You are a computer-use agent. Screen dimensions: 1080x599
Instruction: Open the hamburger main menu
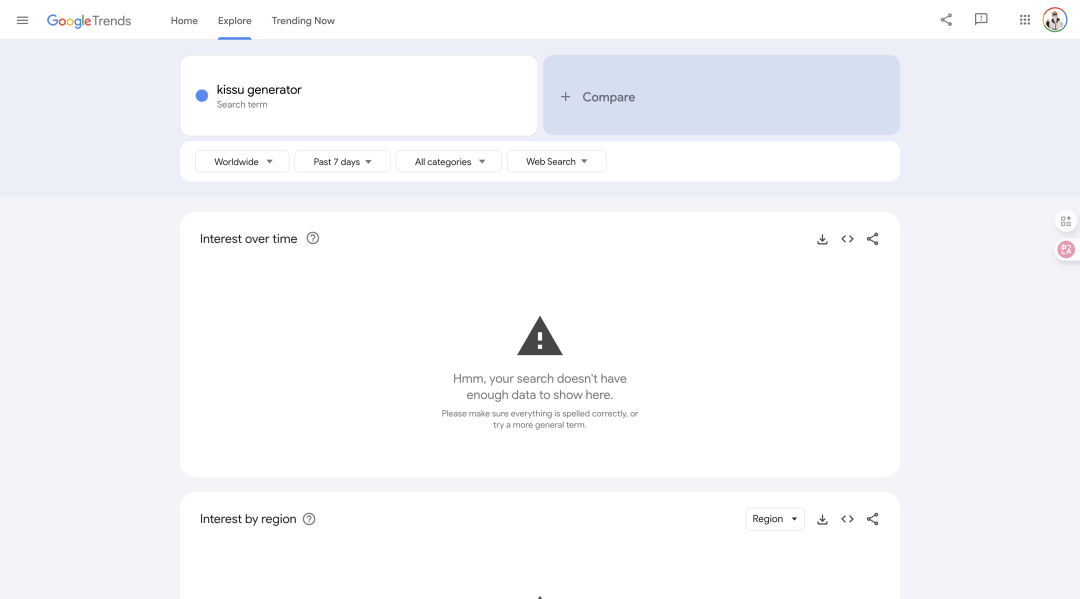point(22,21)
